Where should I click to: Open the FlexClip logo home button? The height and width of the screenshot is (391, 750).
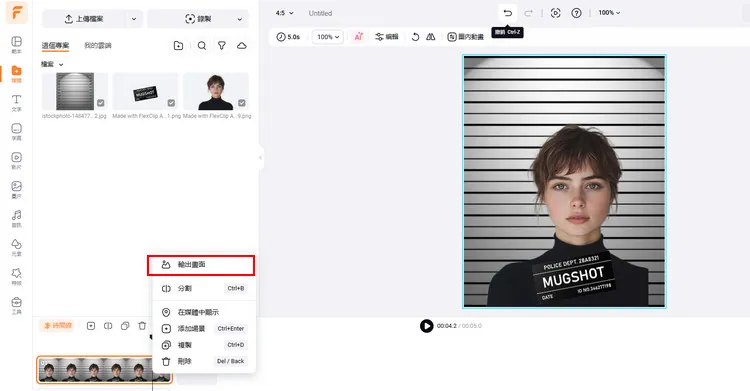pyautogui.click(x=16, y=13)
